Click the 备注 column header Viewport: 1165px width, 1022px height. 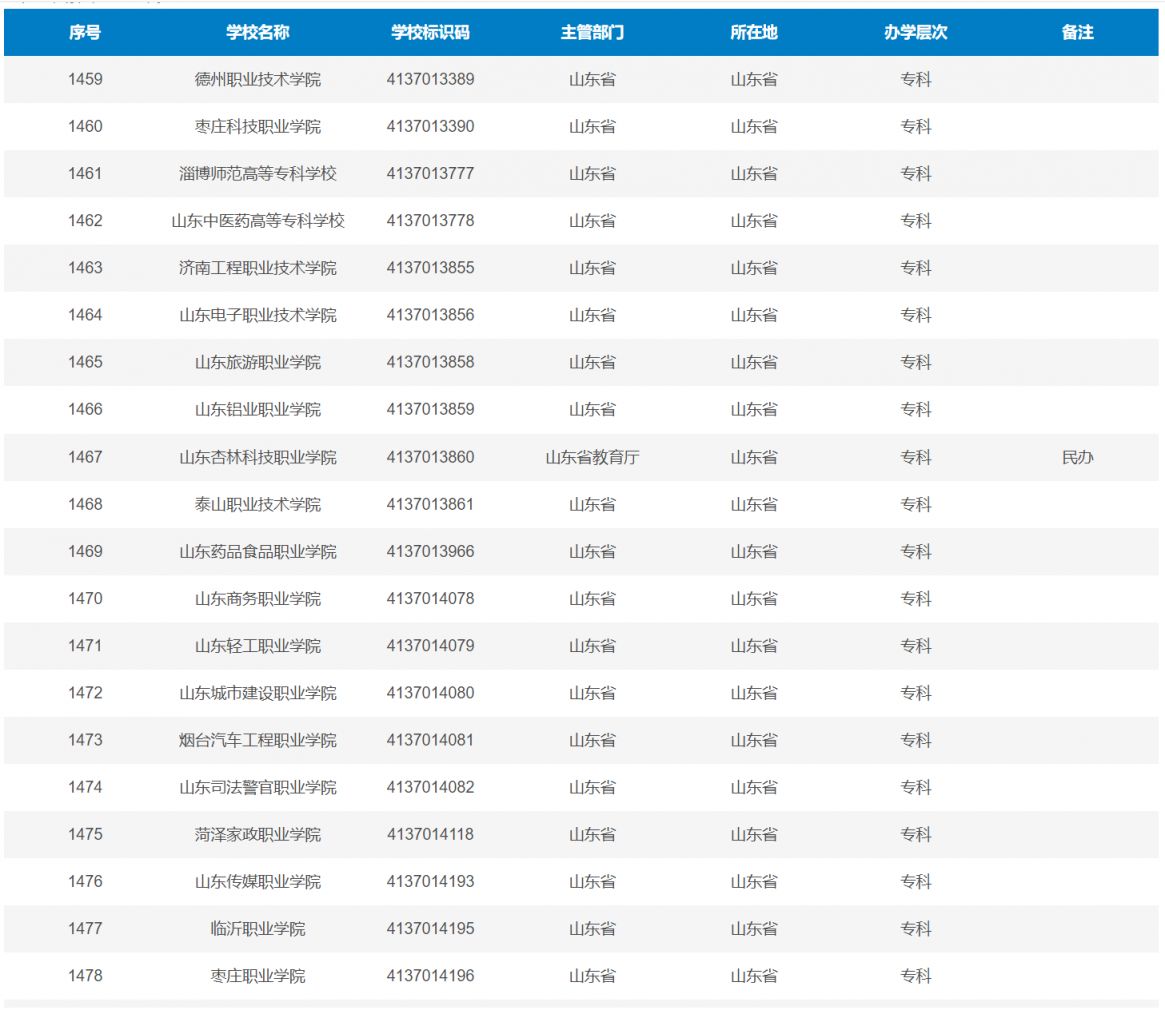click(x=1077, y=32)
